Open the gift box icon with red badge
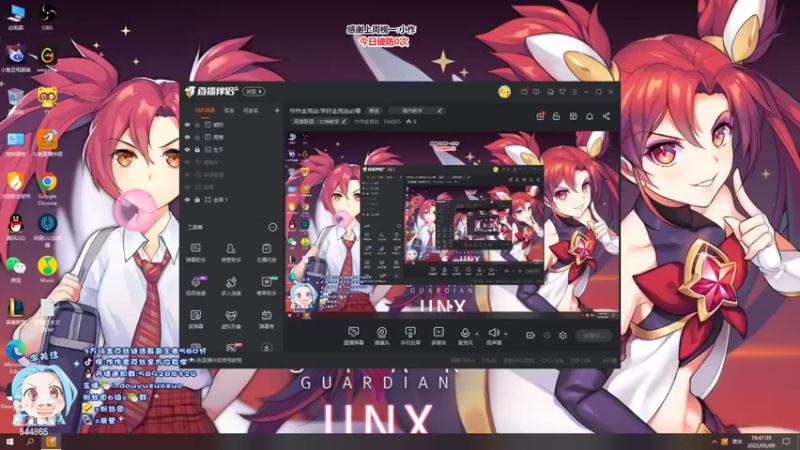This screenshot has width=800, height=450. 540,116
